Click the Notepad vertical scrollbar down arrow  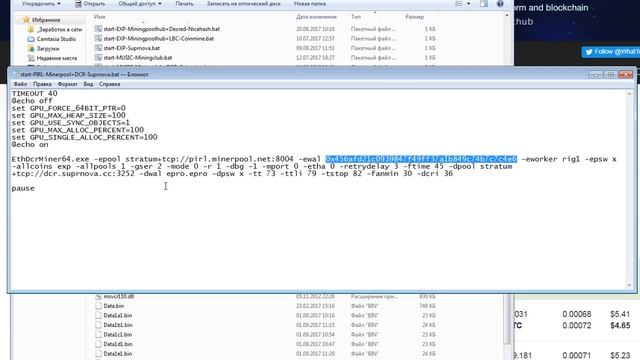point(629,286)
